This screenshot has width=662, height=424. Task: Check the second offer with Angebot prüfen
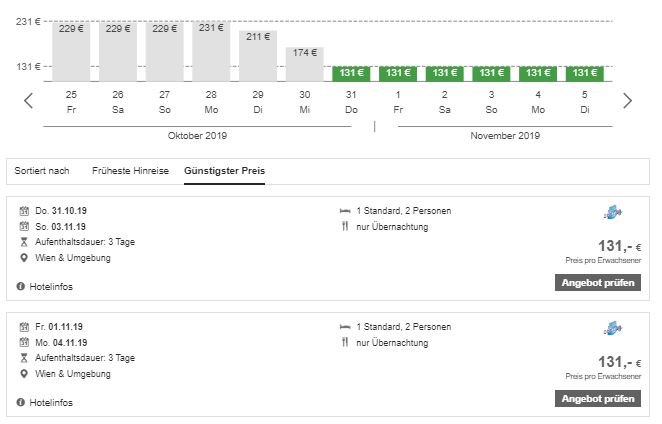(596, 399)
